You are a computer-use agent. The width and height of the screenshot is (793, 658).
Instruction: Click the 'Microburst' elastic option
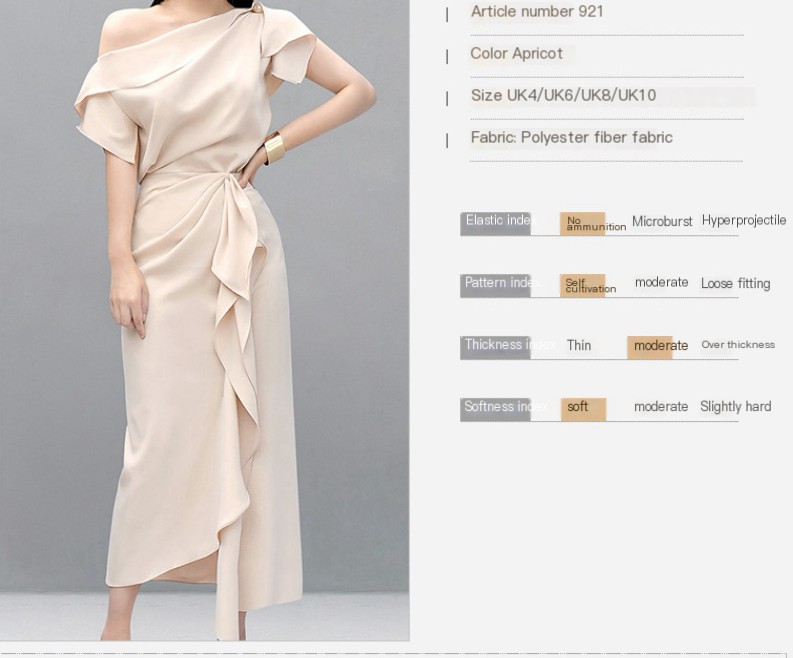(662, 222)
